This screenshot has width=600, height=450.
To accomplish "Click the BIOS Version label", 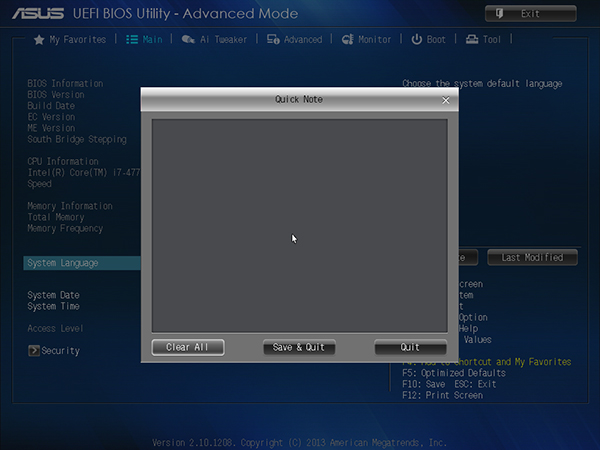I will 56,95.
